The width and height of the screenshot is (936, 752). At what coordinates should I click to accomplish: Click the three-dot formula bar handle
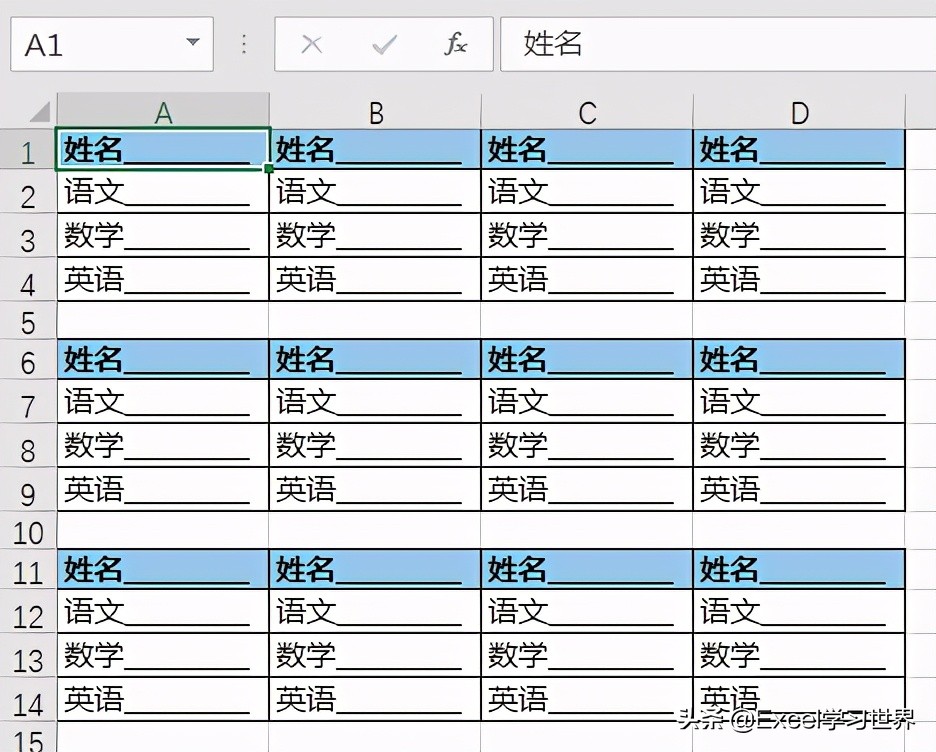pyautogui.click(x=244, y=44)
